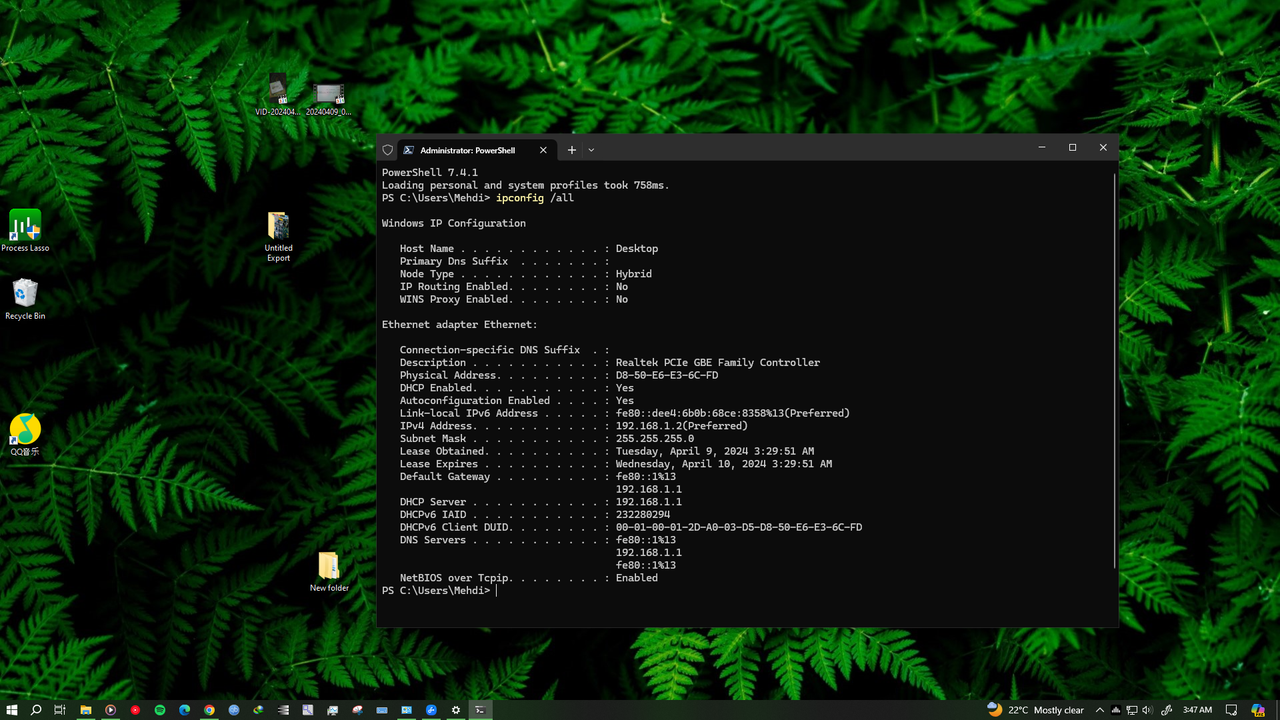
Task: Select the QQ music desktop icon
Action: point(25,434)
